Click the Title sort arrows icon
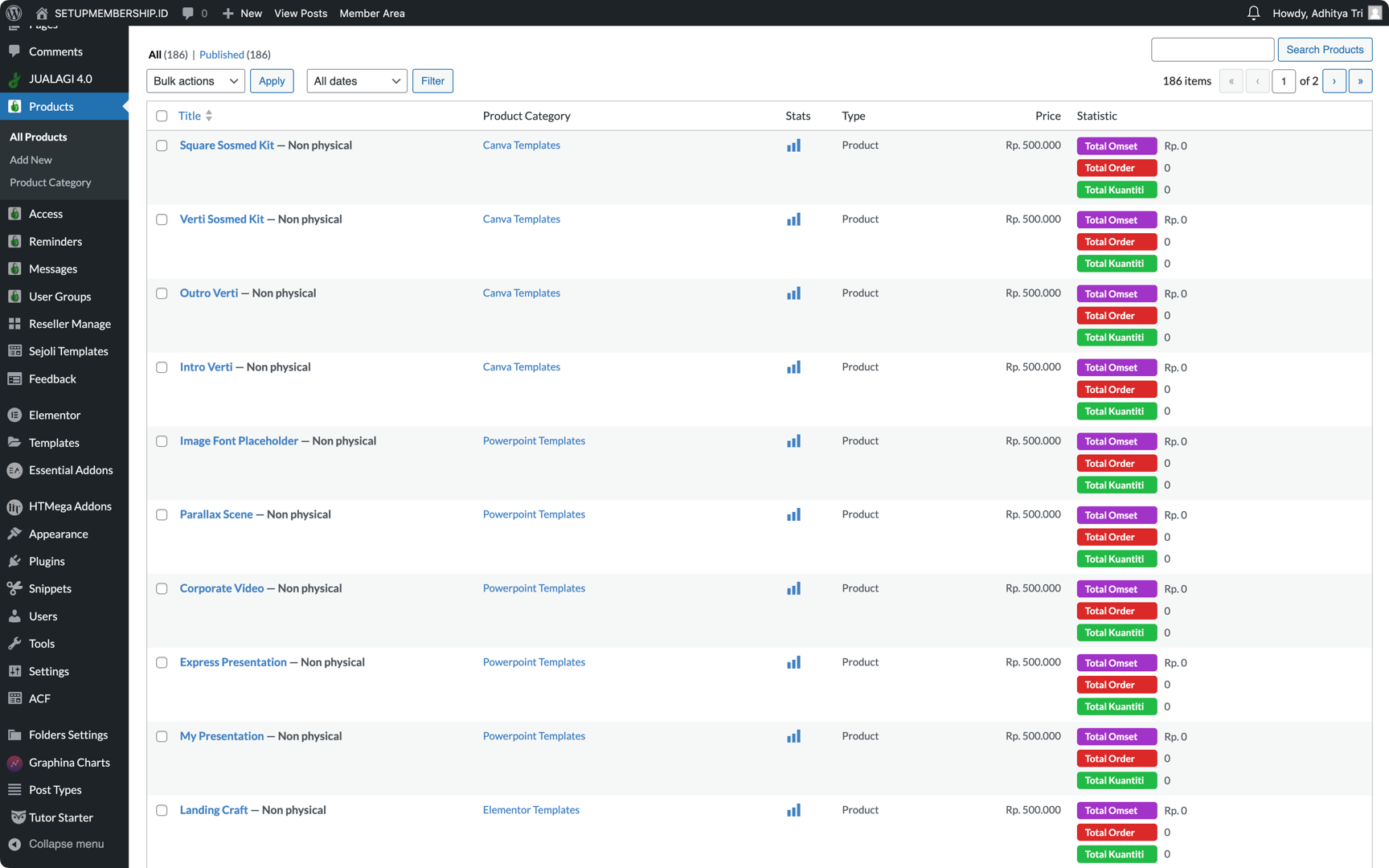 [209, 116]
